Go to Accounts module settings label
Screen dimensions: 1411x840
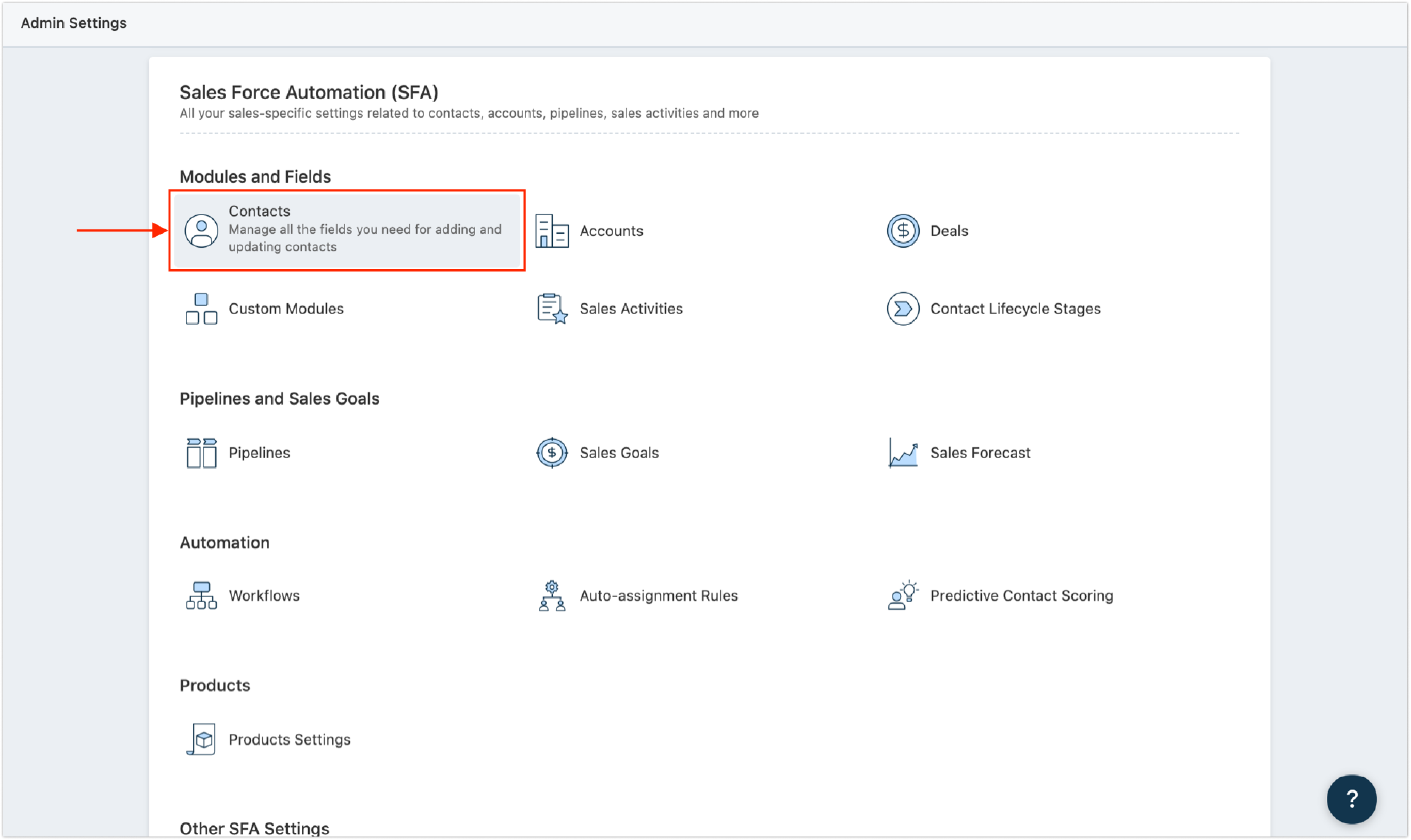[611, 231]
